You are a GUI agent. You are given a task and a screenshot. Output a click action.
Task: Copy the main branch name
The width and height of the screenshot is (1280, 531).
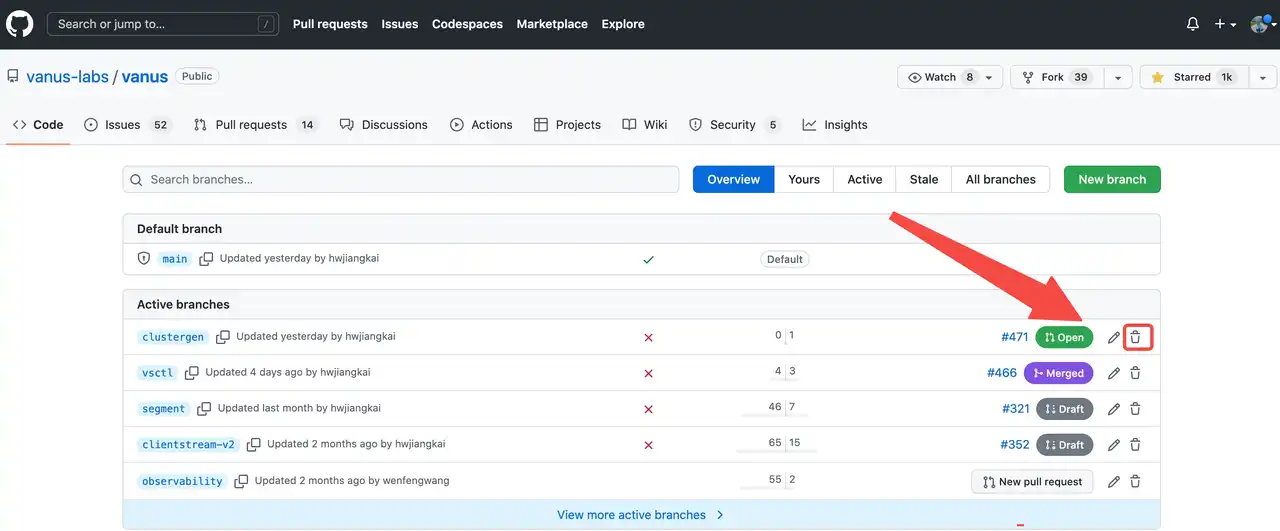pos(206,258)
